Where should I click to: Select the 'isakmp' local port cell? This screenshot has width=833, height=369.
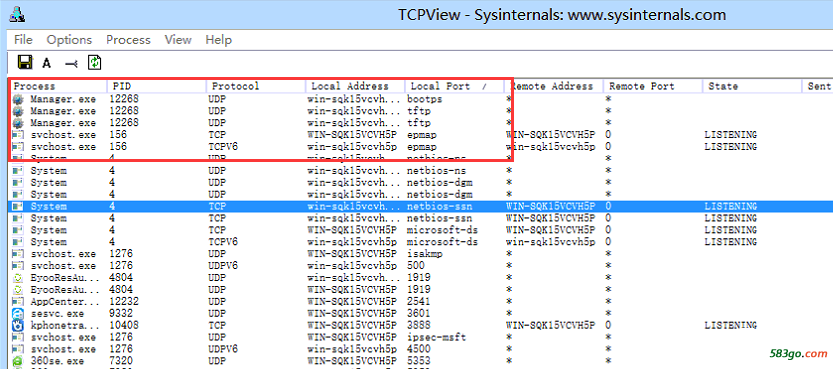(424, 254)
